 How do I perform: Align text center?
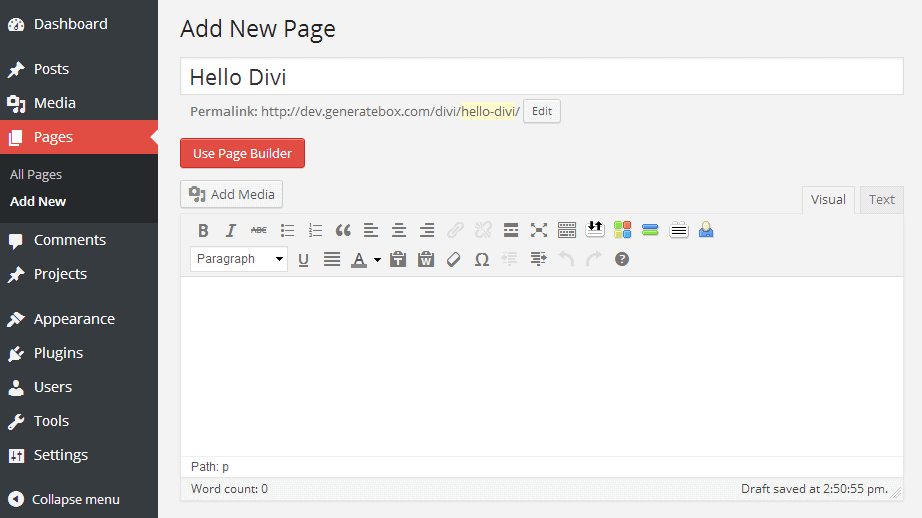(x=399, y=230)
